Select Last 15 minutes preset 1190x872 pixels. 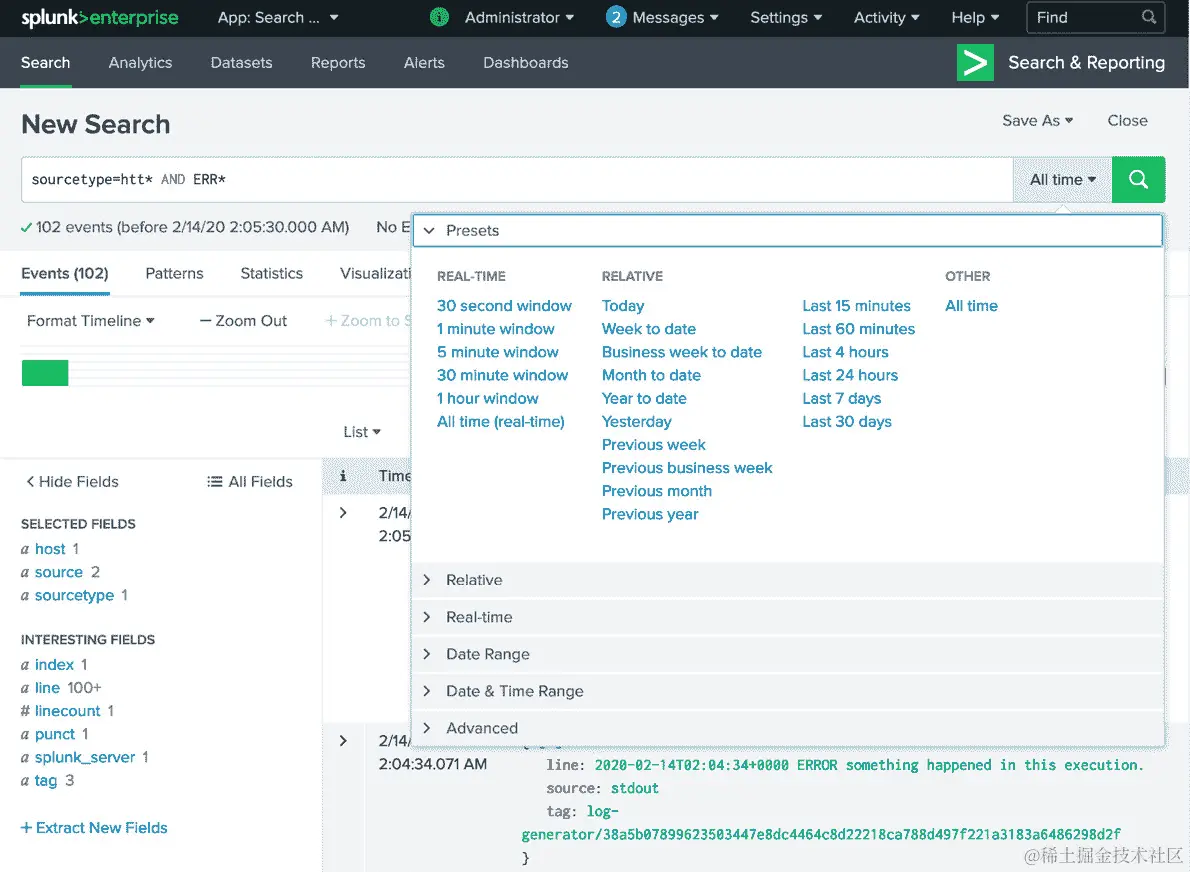click(x=856, y=306)
